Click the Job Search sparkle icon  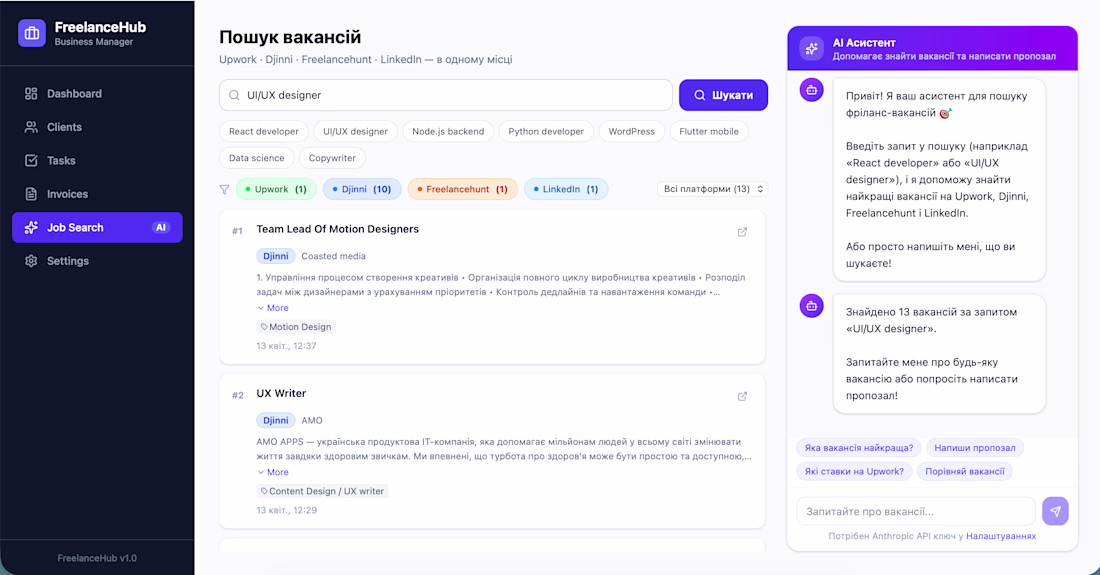[31, 228]
